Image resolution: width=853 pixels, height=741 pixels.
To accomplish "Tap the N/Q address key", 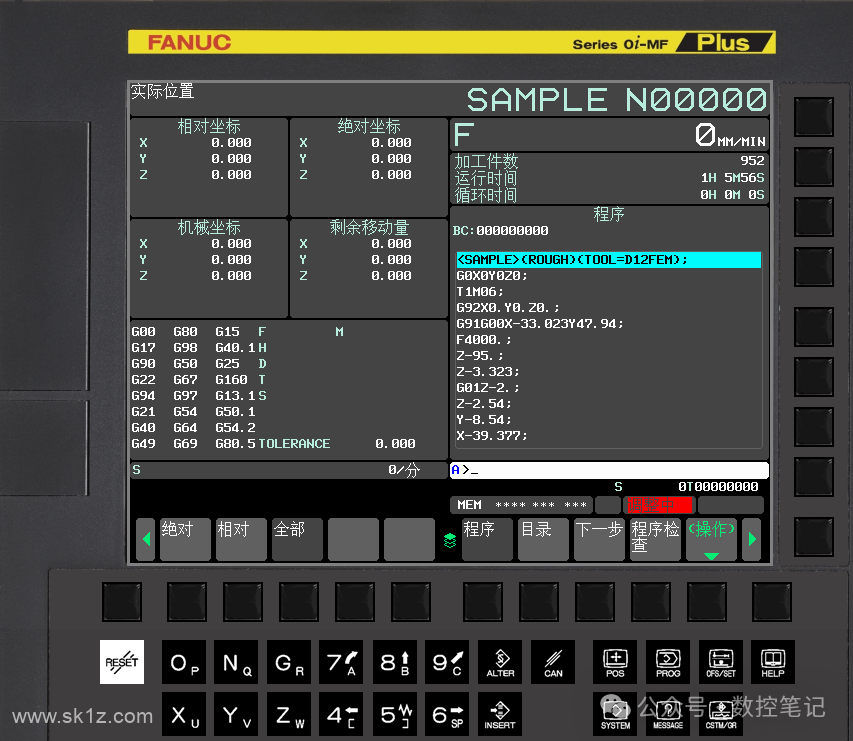I will 236,662.
